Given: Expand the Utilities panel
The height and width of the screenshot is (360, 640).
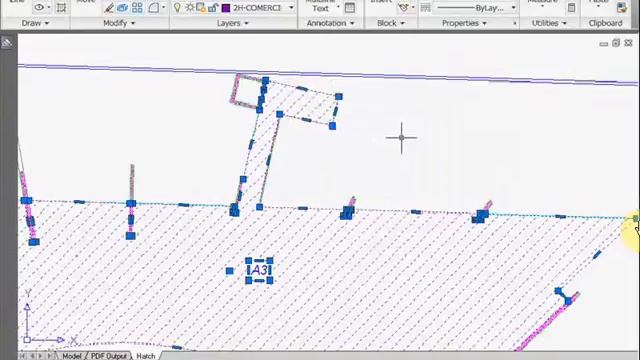Looking at the screenshot, I should (x=549, y=23).
